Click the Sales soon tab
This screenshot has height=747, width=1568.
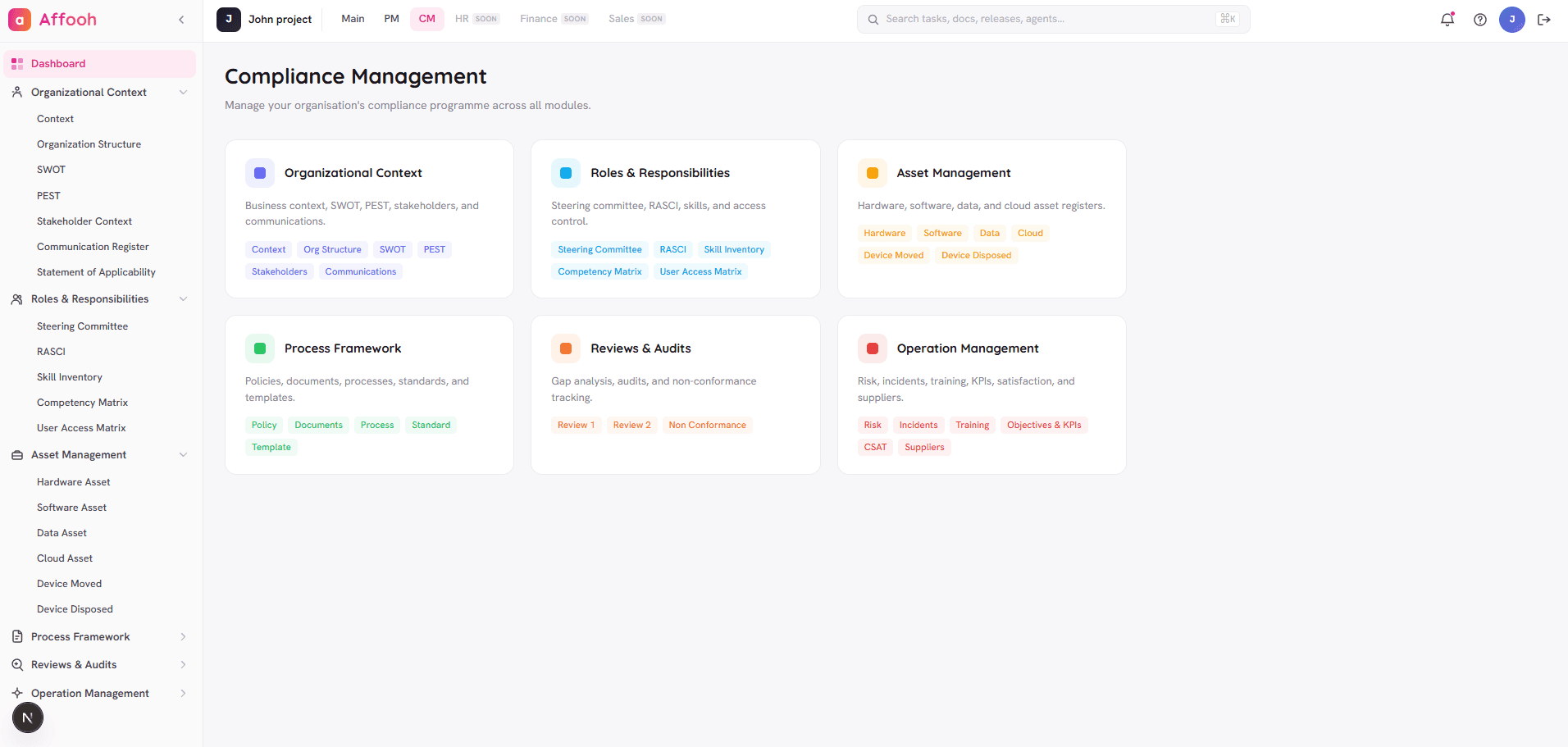click(x=636, y=19)
